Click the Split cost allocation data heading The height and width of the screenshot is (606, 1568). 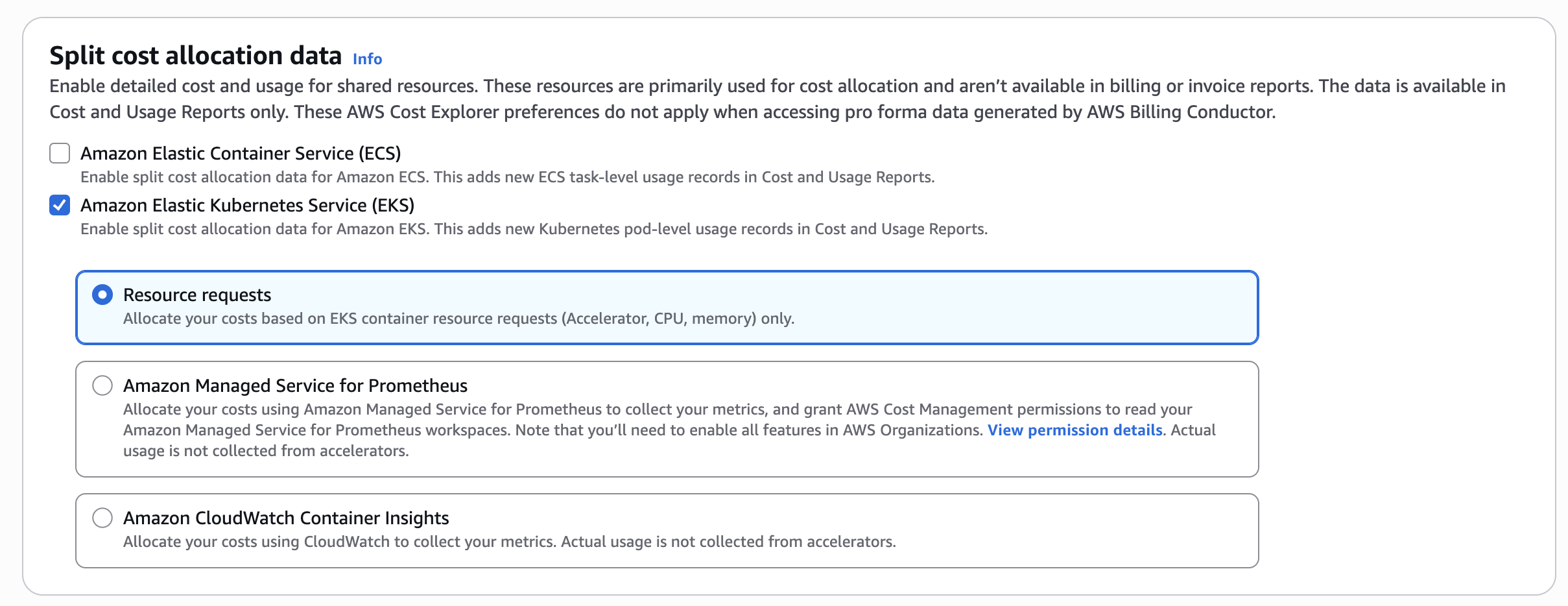point(195,56)
